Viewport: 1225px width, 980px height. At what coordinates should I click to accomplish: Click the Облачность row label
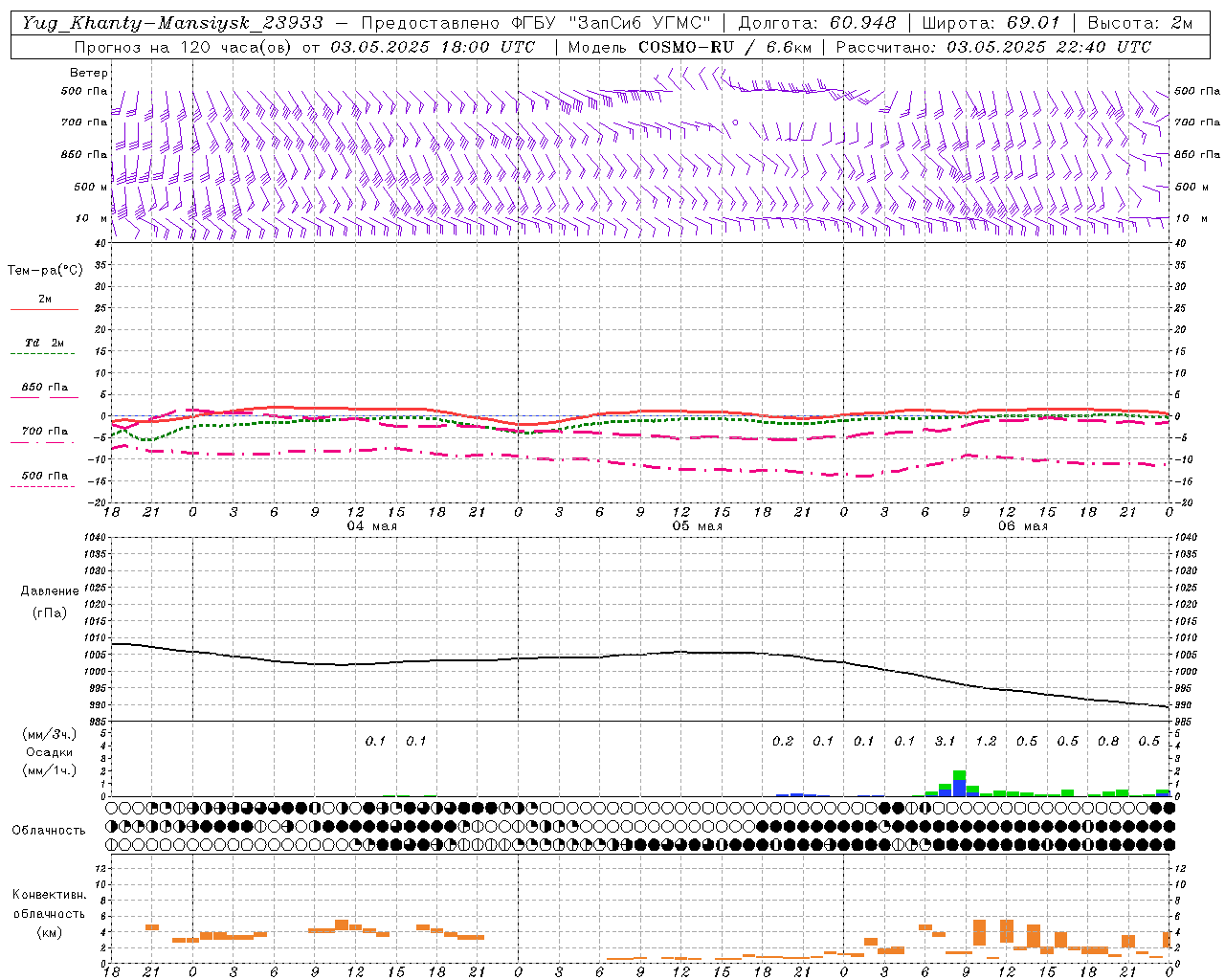click(49, 830)
